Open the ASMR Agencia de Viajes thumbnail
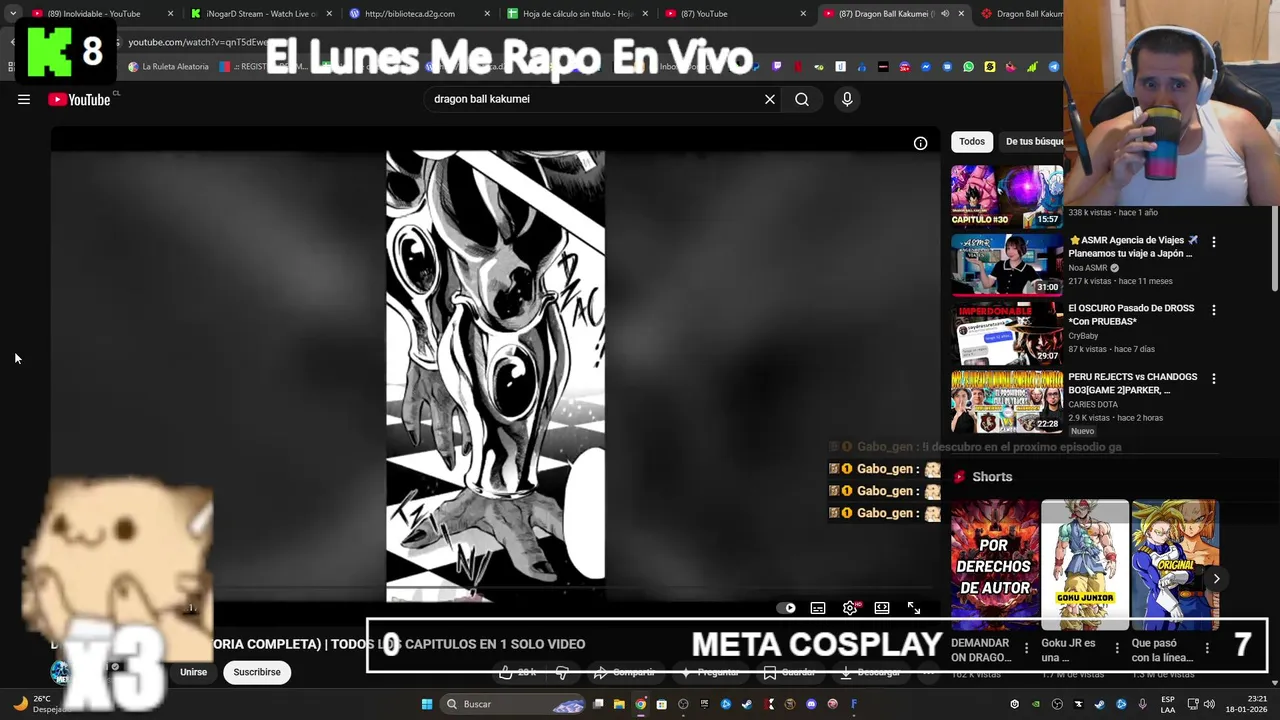This screenshot has height=720, width=1280. [x=1006, y=264]
